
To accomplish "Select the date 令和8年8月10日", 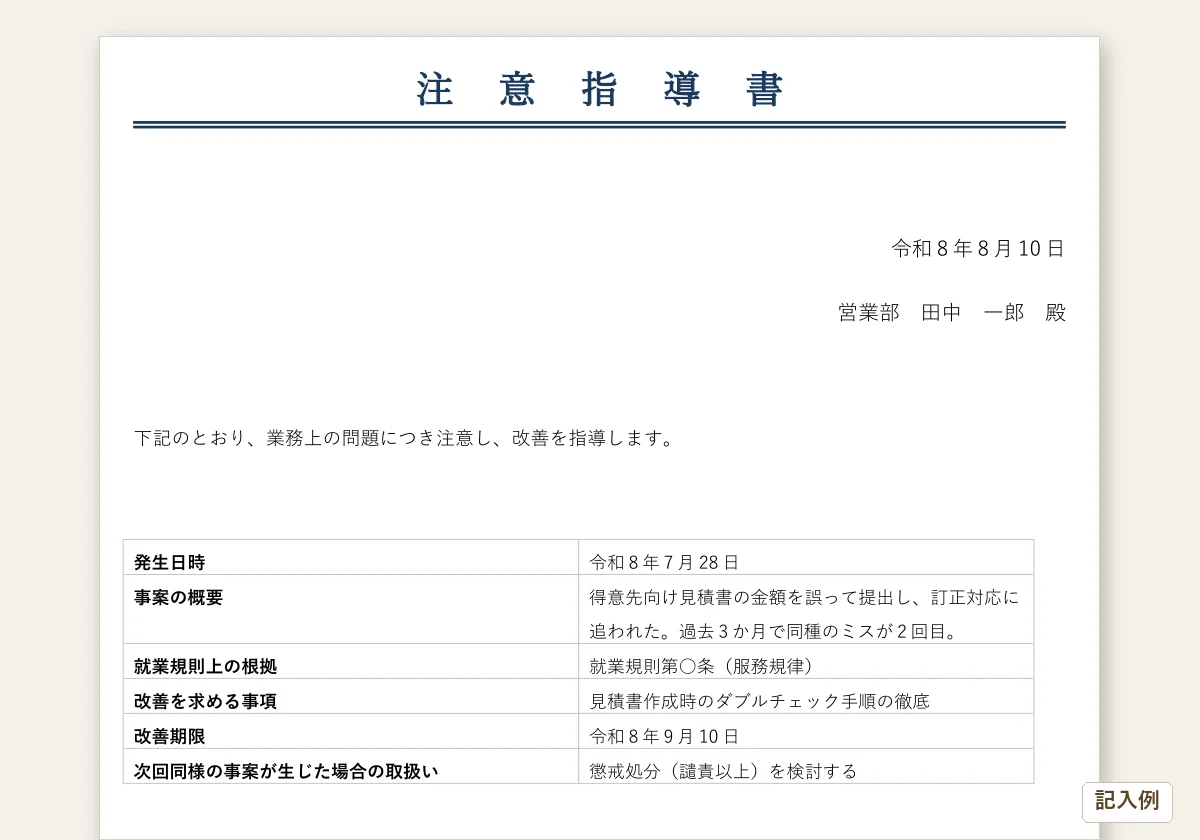I will pyautogui.click(x=978, y=249).
